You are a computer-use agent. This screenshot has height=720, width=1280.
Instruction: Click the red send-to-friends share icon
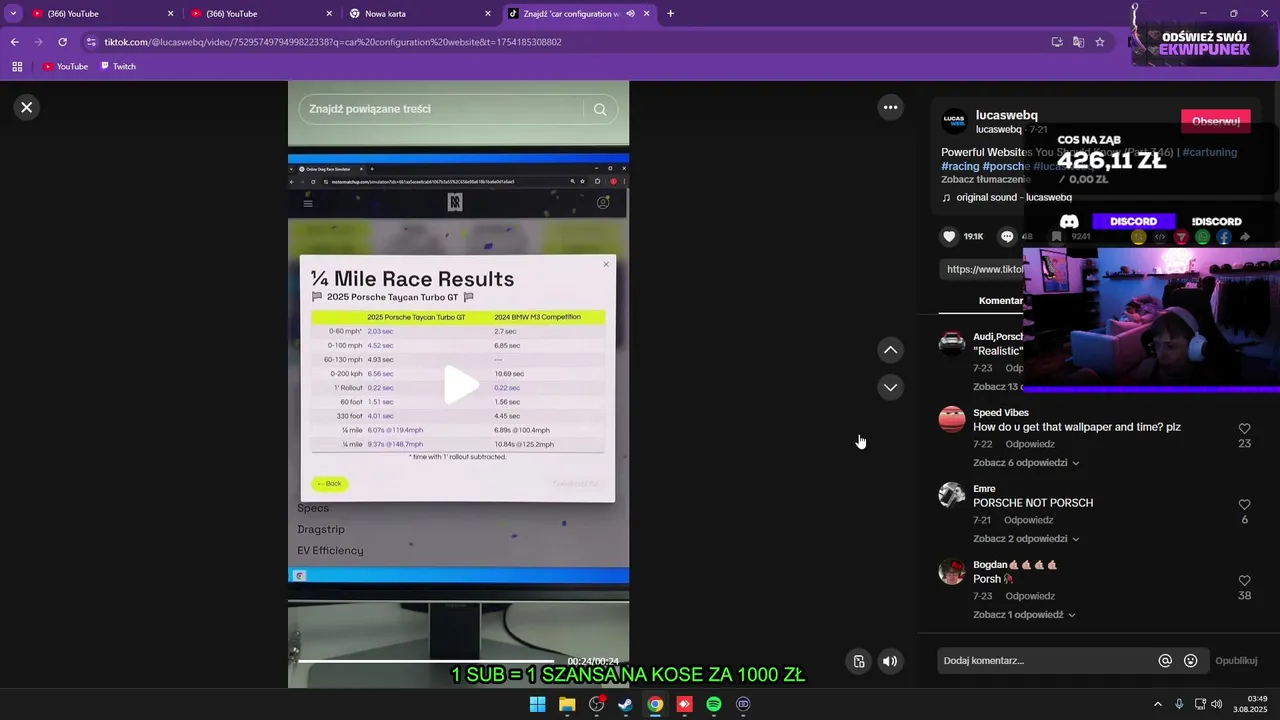(x=1181, y=237)
